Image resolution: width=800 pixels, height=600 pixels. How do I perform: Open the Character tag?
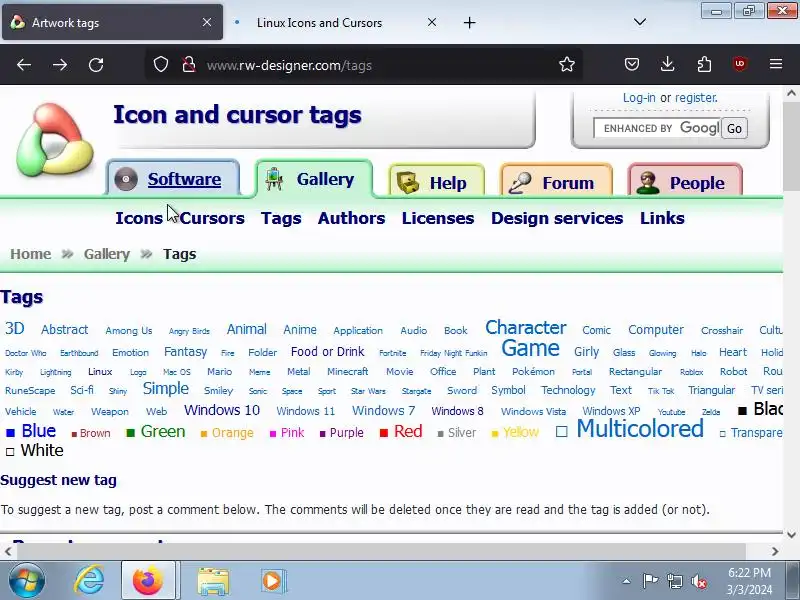click(x=526, y=327)
